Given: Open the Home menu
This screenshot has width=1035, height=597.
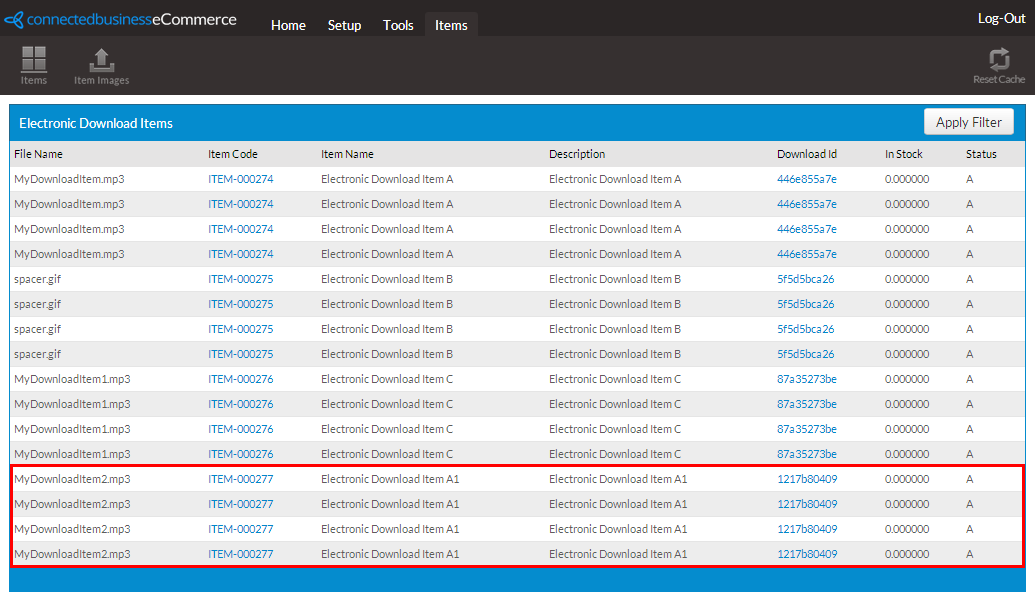Looking at the screenshot, I should [288, 25].
